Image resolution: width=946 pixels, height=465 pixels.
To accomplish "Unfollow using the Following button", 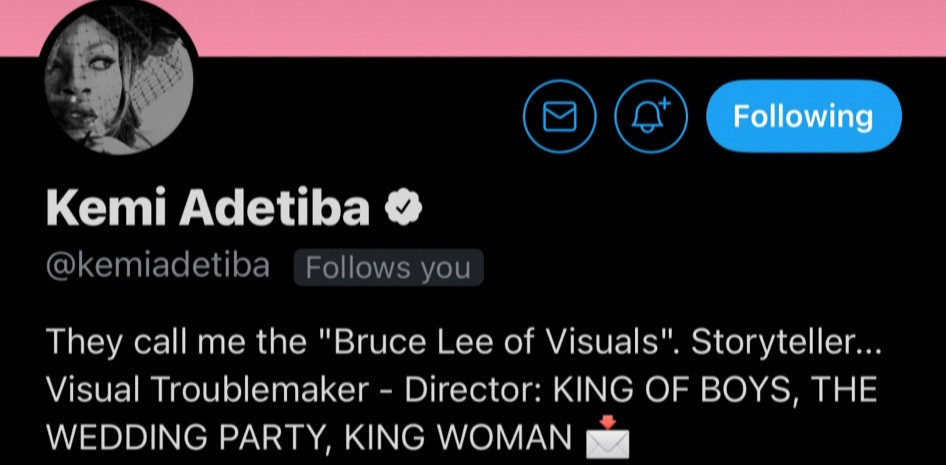I will pos(803,117).
